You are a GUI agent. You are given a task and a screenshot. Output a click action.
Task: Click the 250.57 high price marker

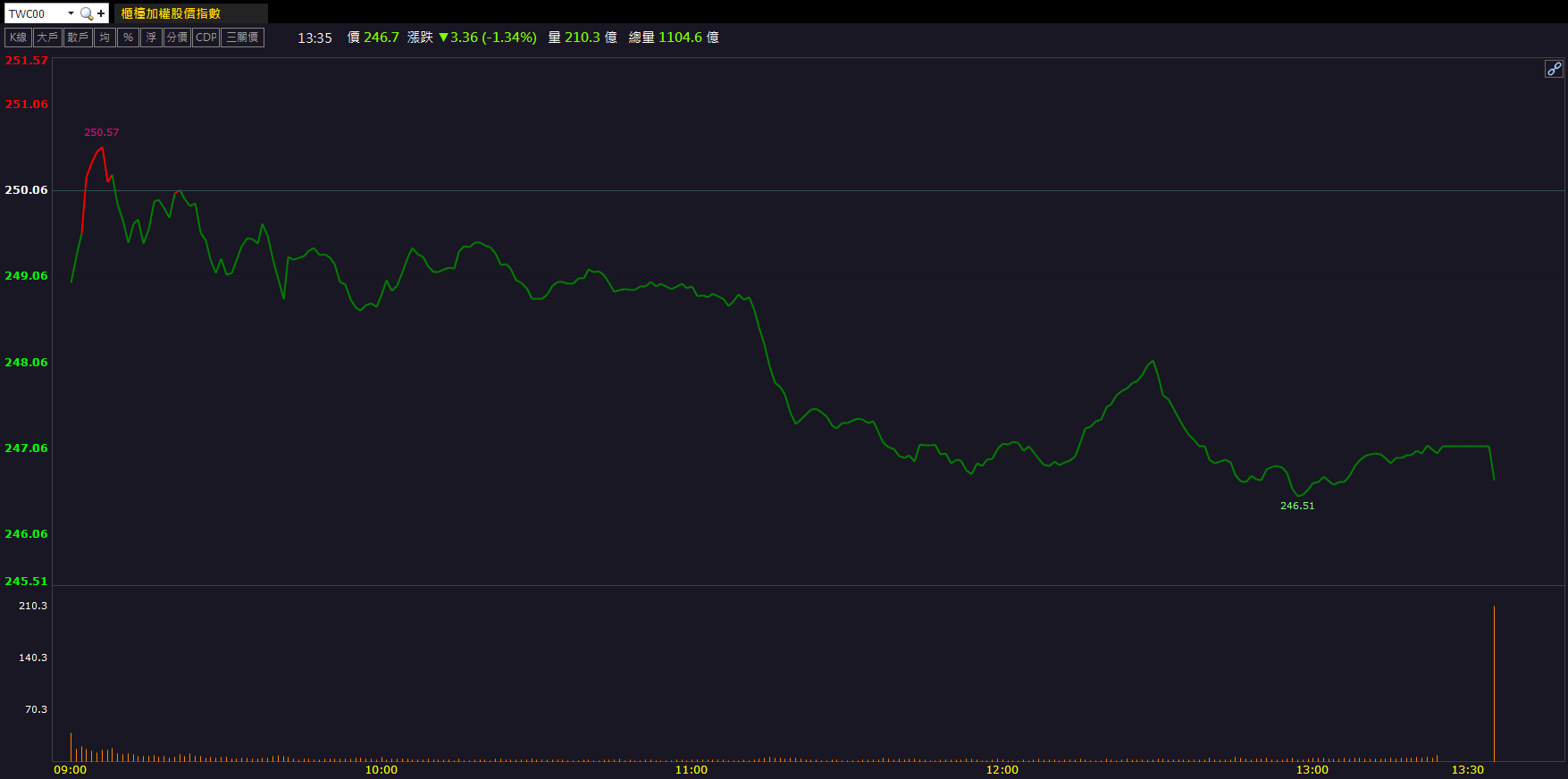pos(101,132)
